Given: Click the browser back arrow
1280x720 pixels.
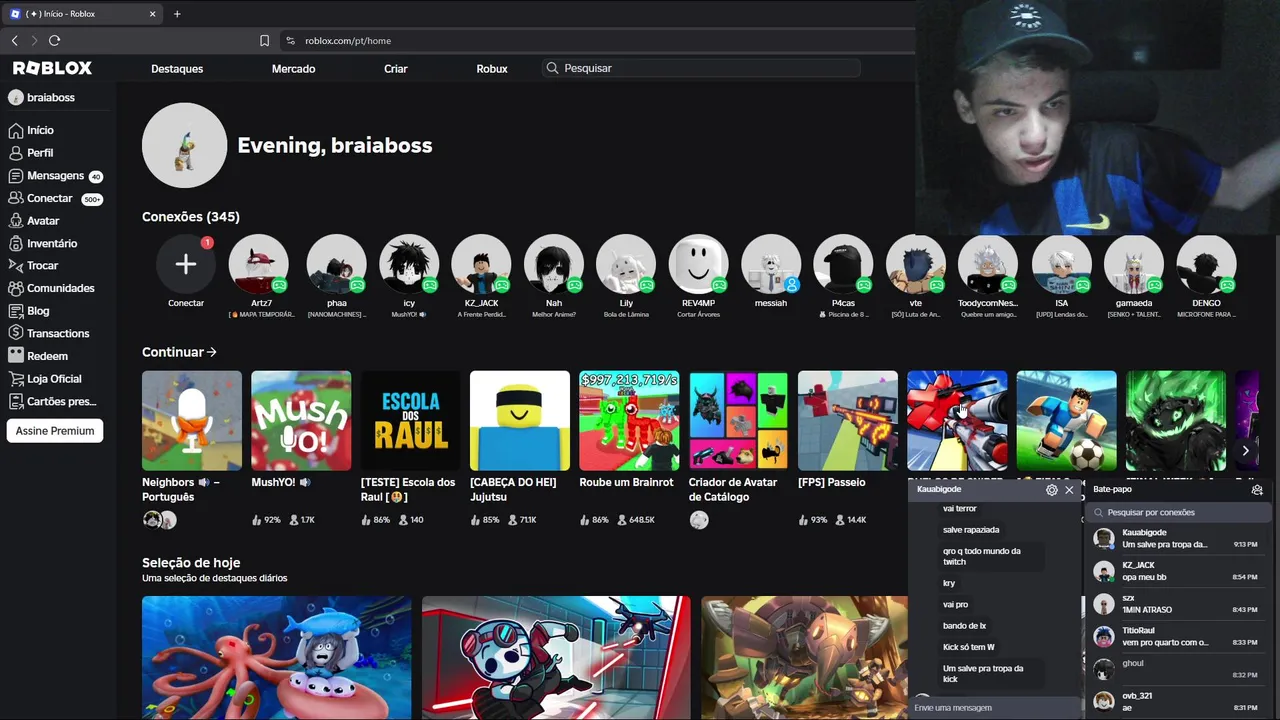Looking at the screenshot, I should coord(14,40).
